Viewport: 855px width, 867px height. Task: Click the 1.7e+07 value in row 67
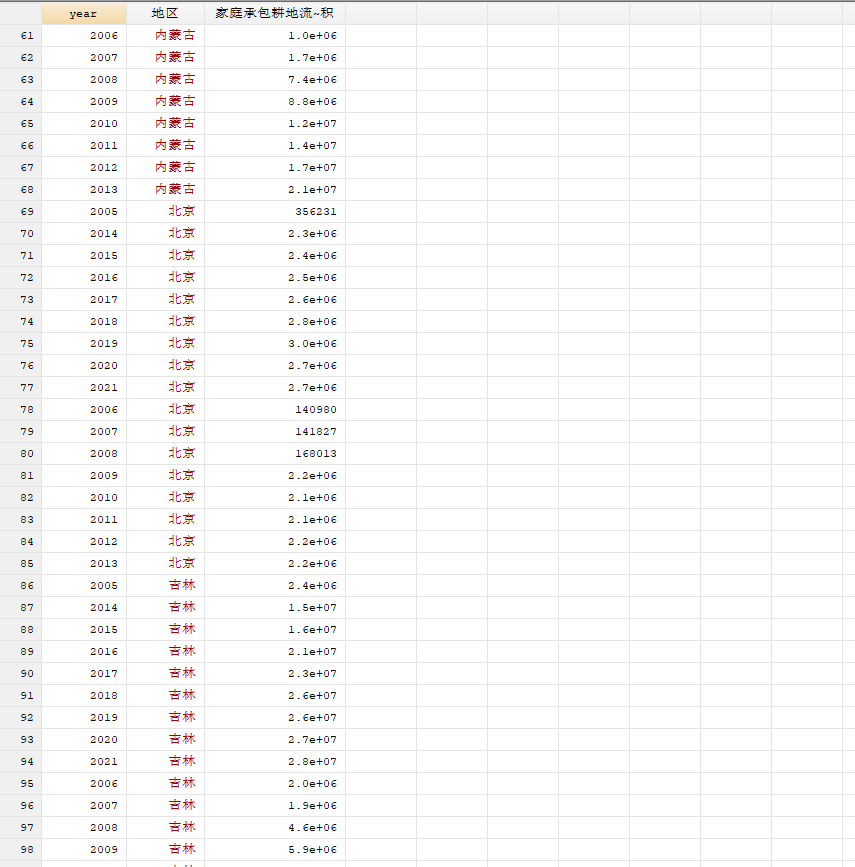point(312,168)
